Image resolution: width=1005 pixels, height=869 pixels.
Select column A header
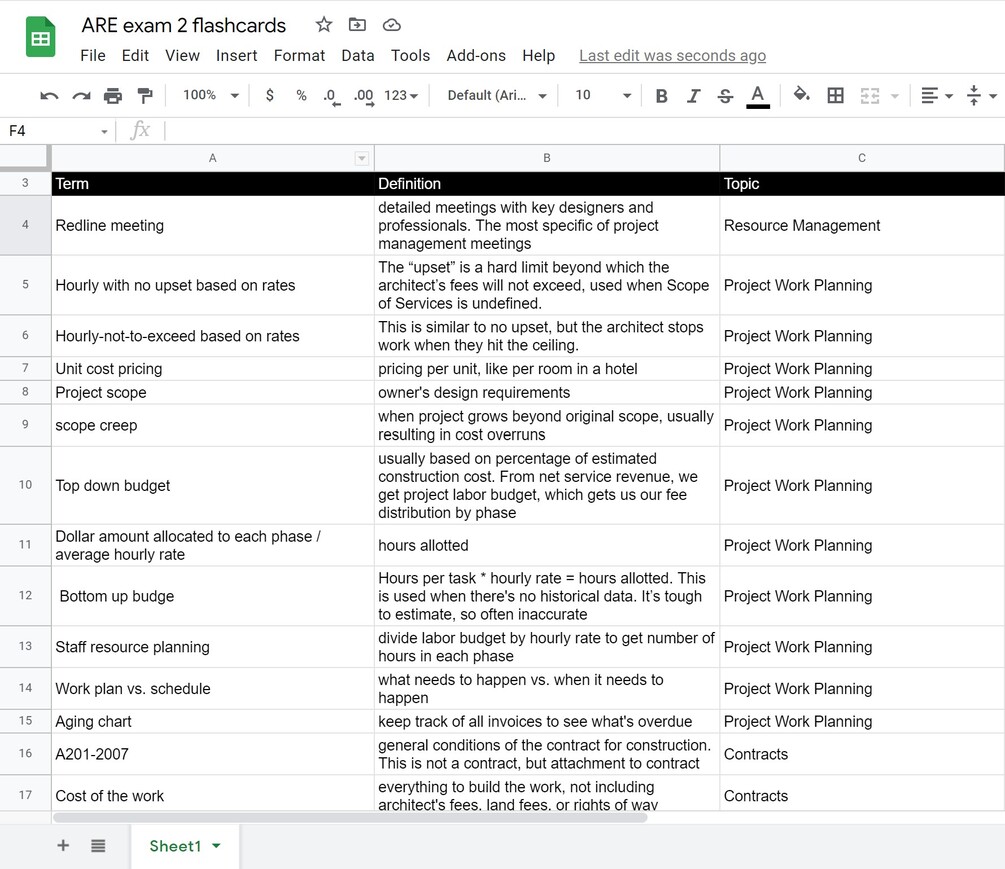(213, 158)
